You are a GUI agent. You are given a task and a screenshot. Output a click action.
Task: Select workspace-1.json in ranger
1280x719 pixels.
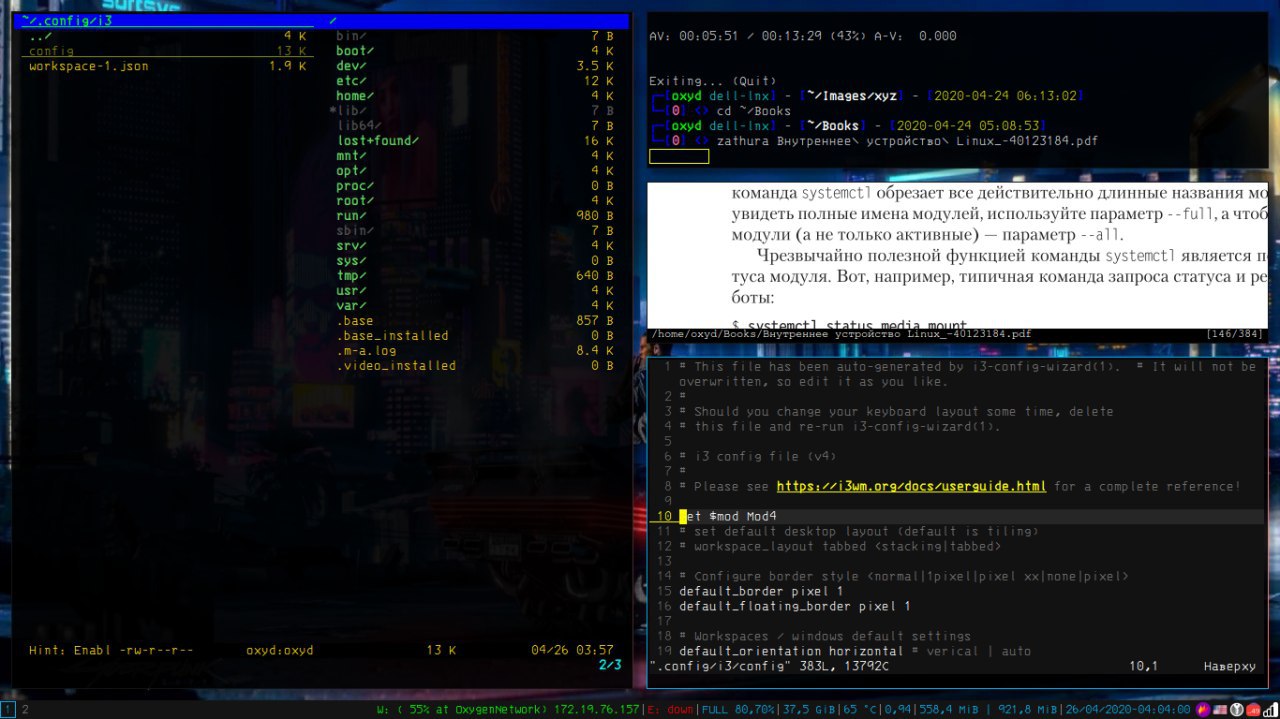click(166, 66)
